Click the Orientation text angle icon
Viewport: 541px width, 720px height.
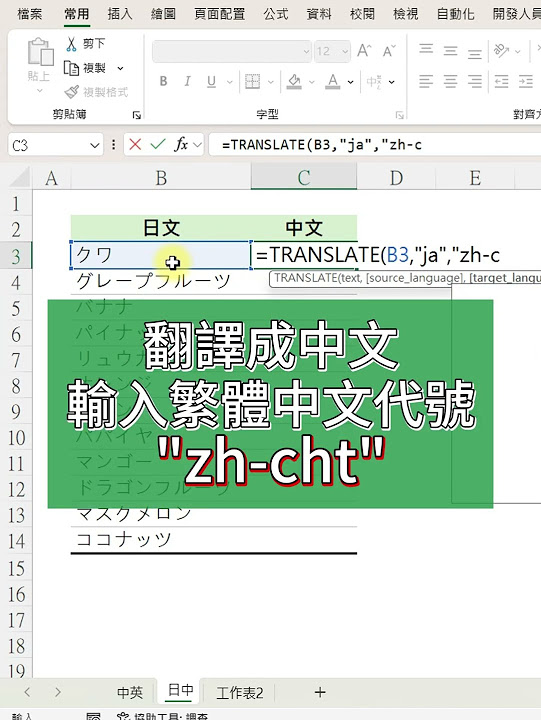(501, 51)
